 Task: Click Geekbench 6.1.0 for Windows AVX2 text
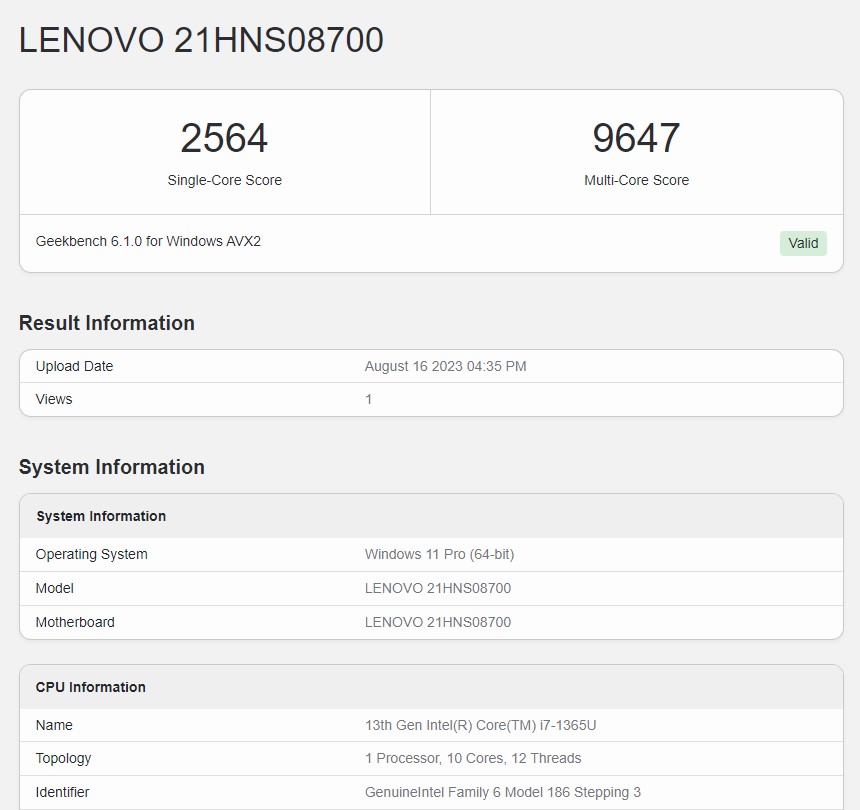click(x=148, y=241)
